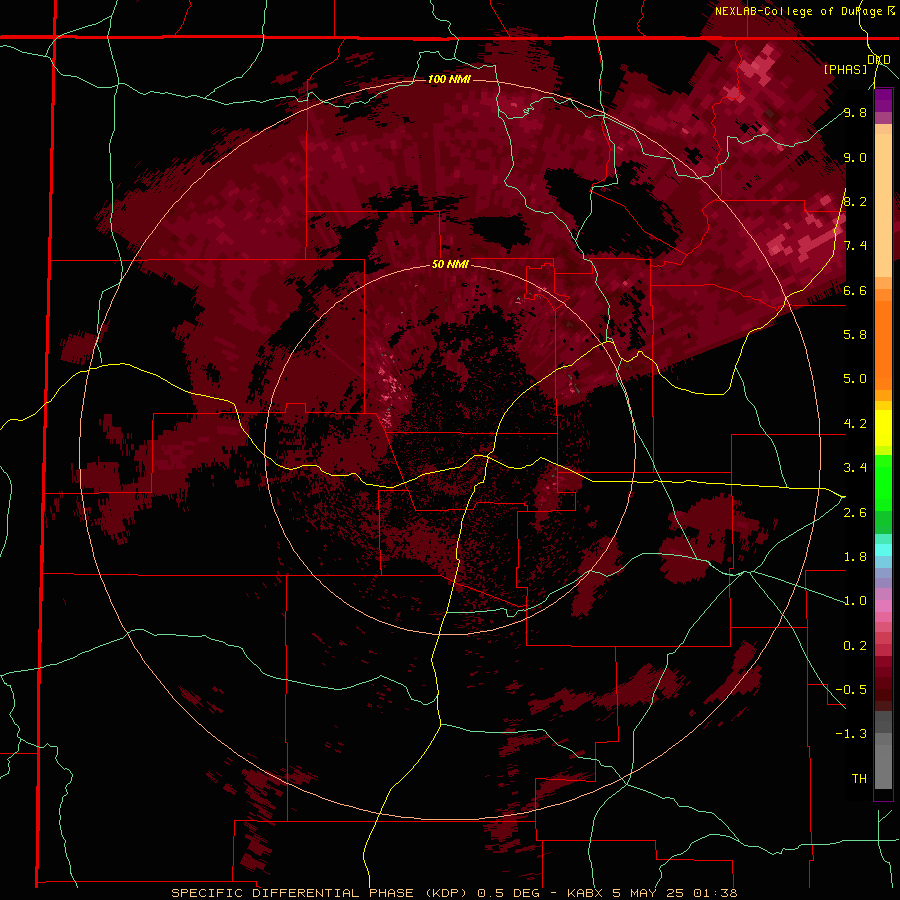This screenshot has width=900, height=900.
Task: Click the green band of the color scale
Action: tap(883, 482)
